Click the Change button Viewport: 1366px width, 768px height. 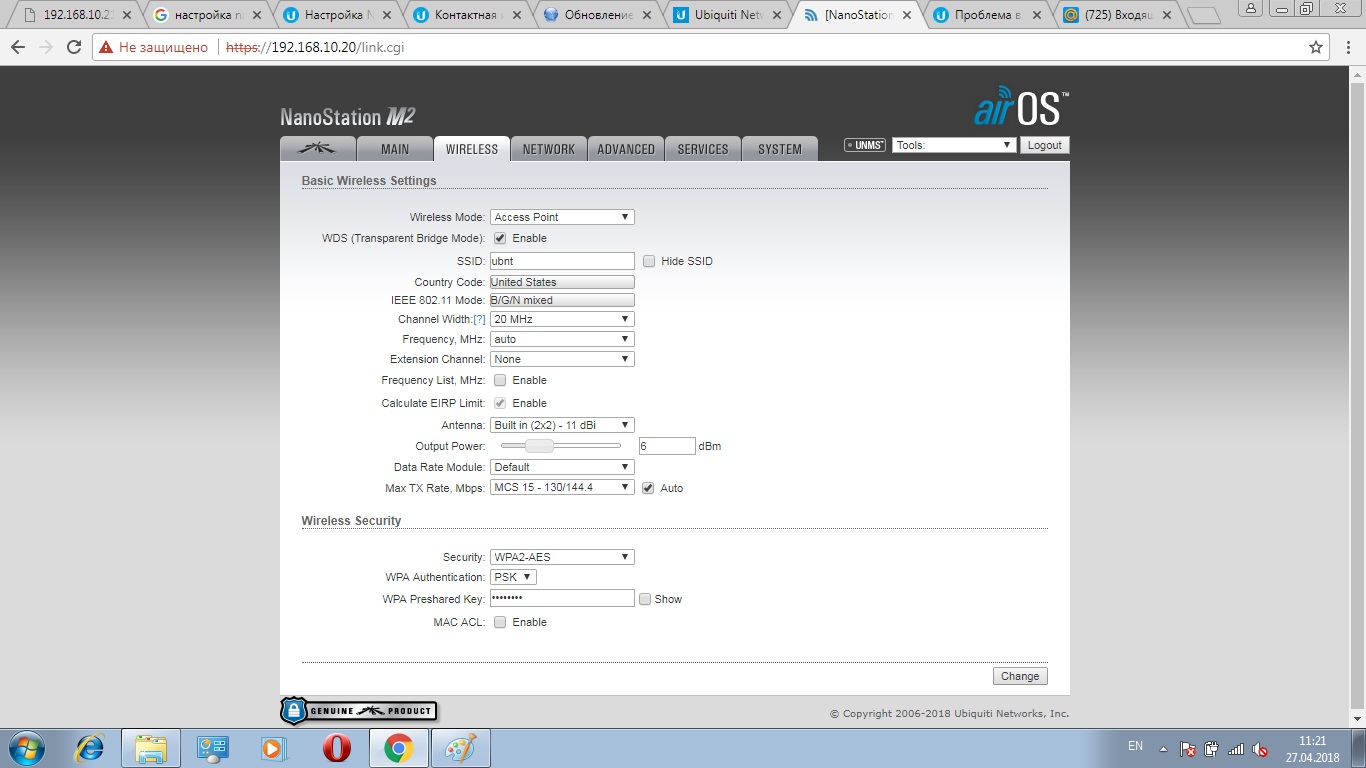pos(1020,676)
